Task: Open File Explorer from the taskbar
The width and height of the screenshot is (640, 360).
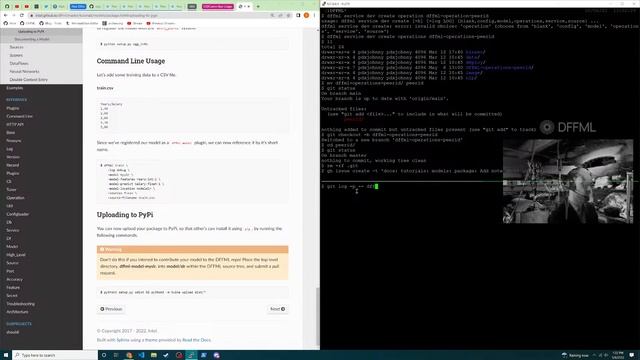Action: [153, 355]
